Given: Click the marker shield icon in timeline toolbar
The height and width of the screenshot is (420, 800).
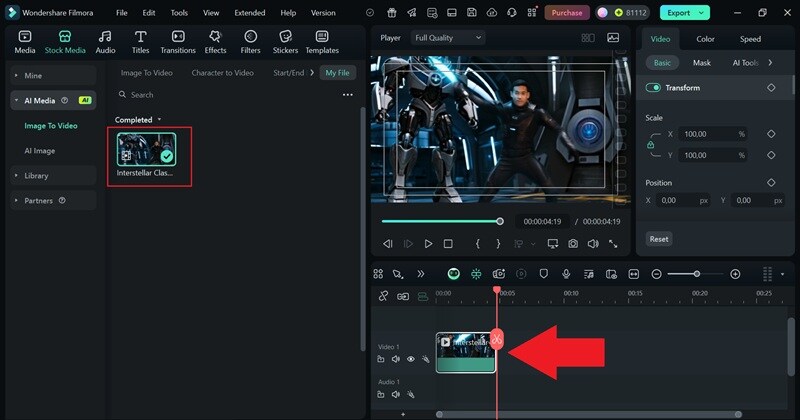Looking at the screenshot, I should pyautogui.click(x=543, y=274).
